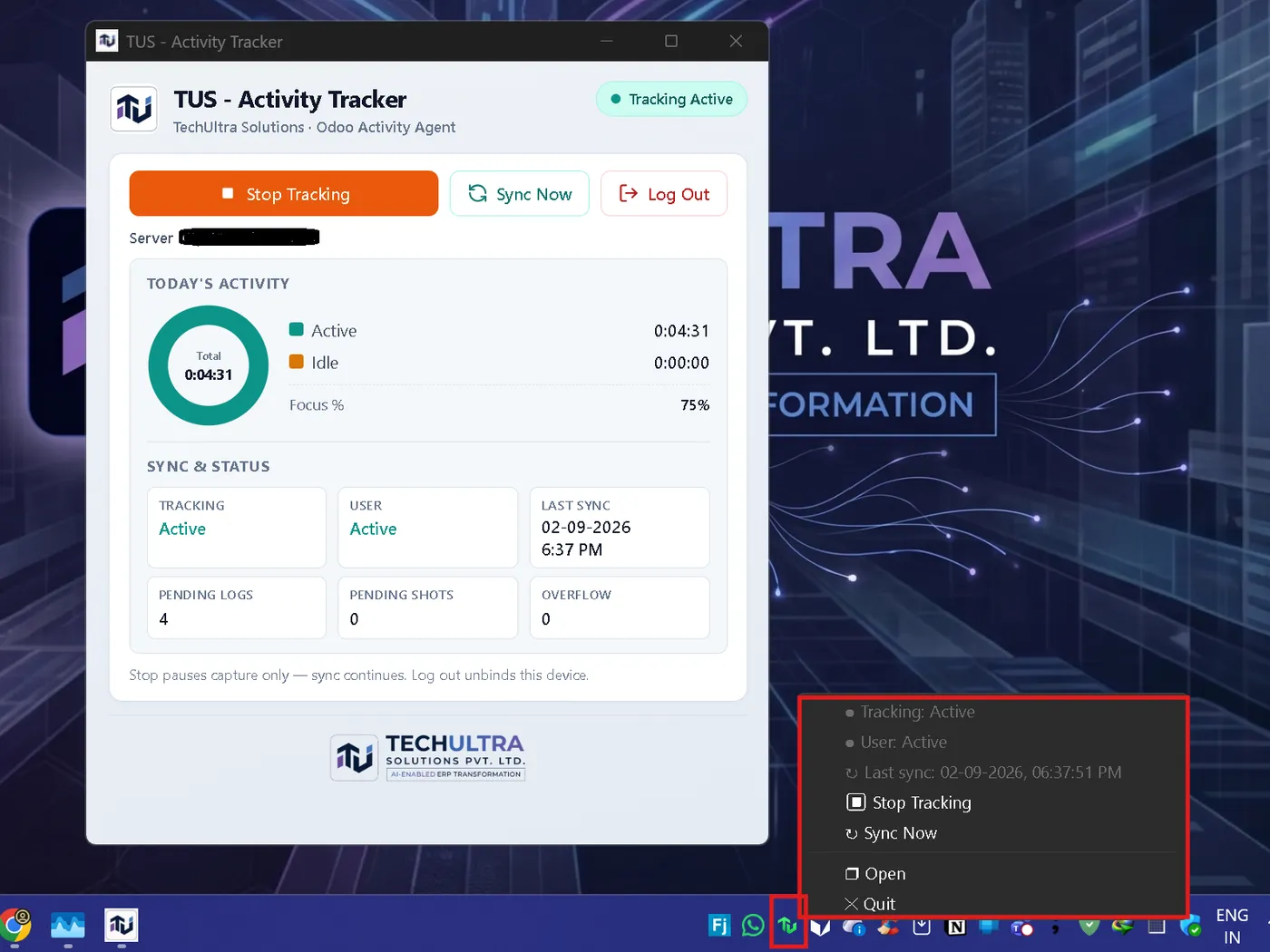Screen dimensions: 1270x952
Task: Click the Fj tray icon
Action: pyautogui.click(x=718, y=926)
